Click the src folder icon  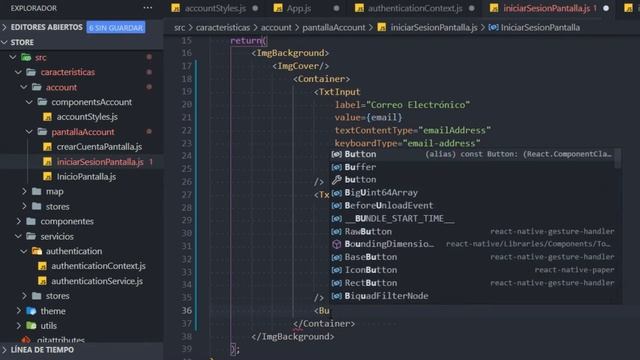[27, 57]
